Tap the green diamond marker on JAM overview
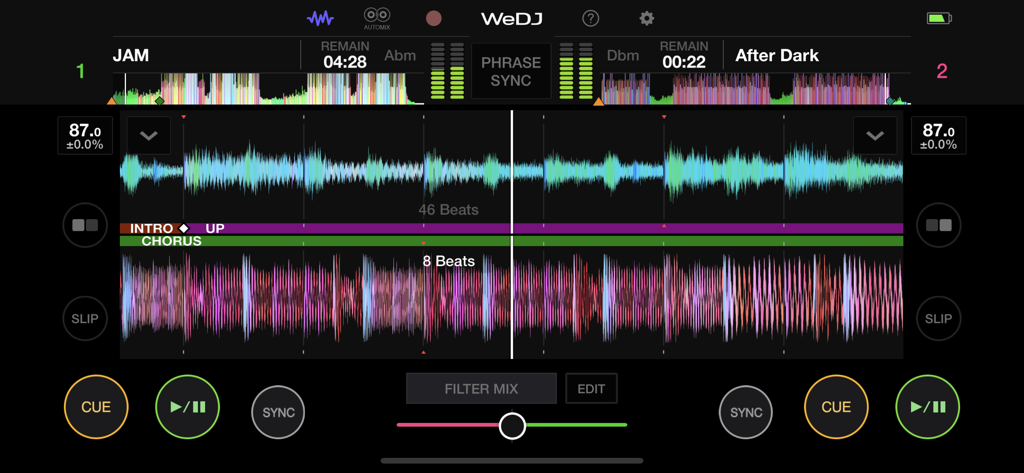1024x473 pixels. click(x=159, y=101)
